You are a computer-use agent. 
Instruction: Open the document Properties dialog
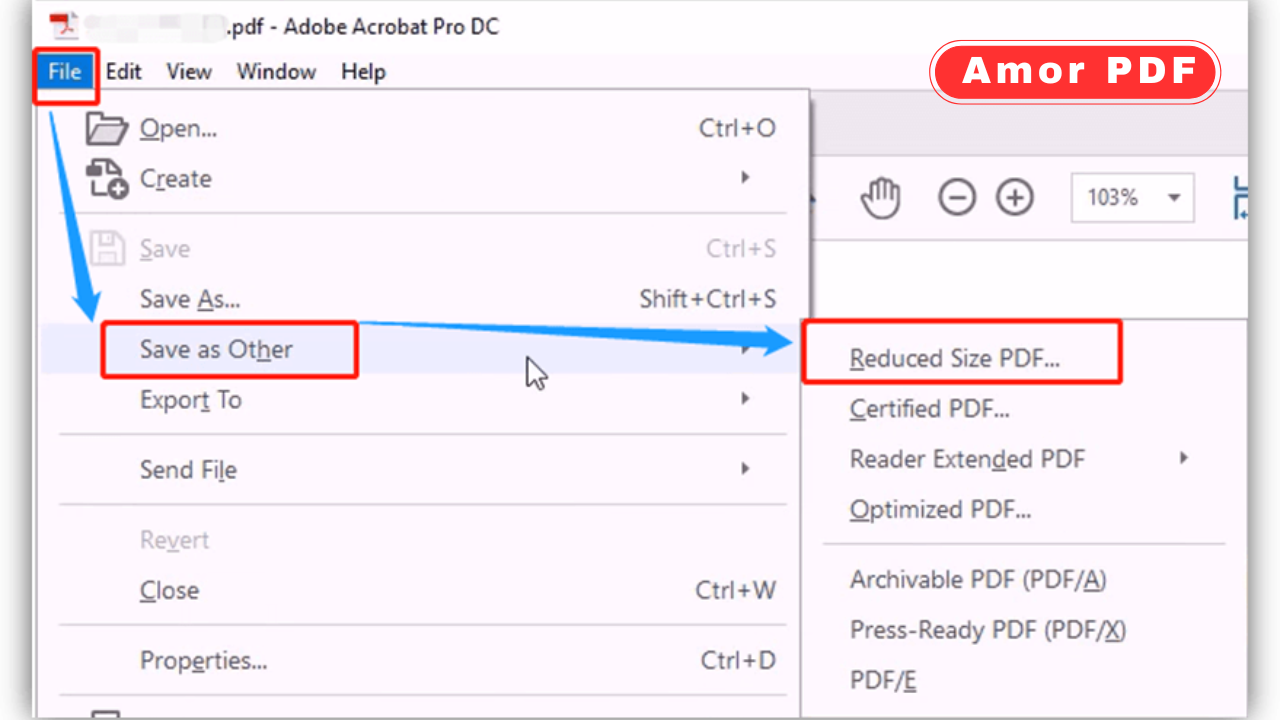tap(203, 660)
